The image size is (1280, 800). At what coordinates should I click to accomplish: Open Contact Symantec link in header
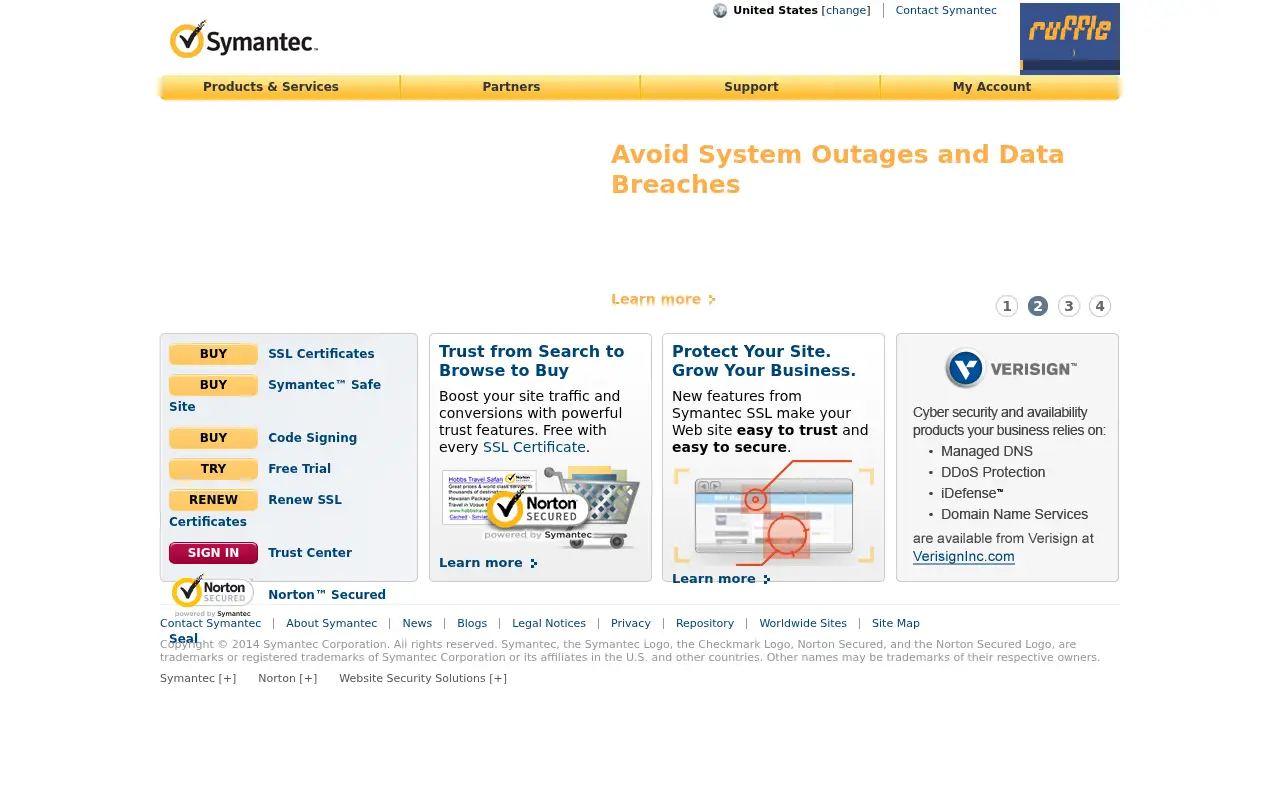coord(946,11)
